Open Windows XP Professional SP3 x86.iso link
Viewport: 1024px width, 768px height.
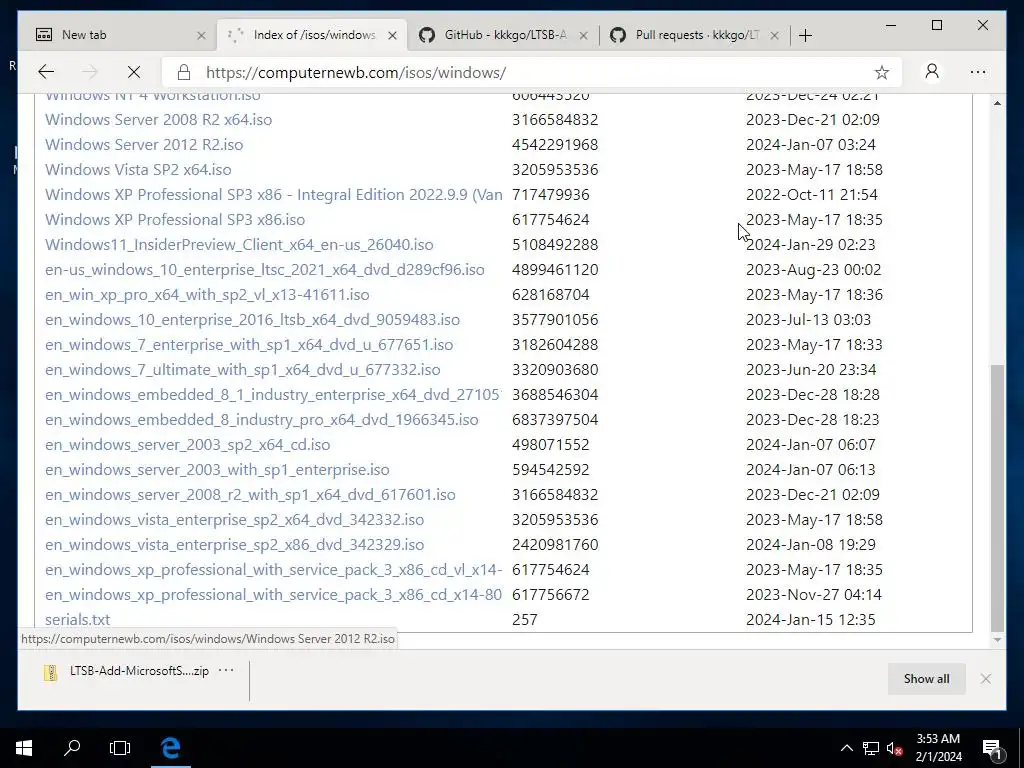(175, 219)
